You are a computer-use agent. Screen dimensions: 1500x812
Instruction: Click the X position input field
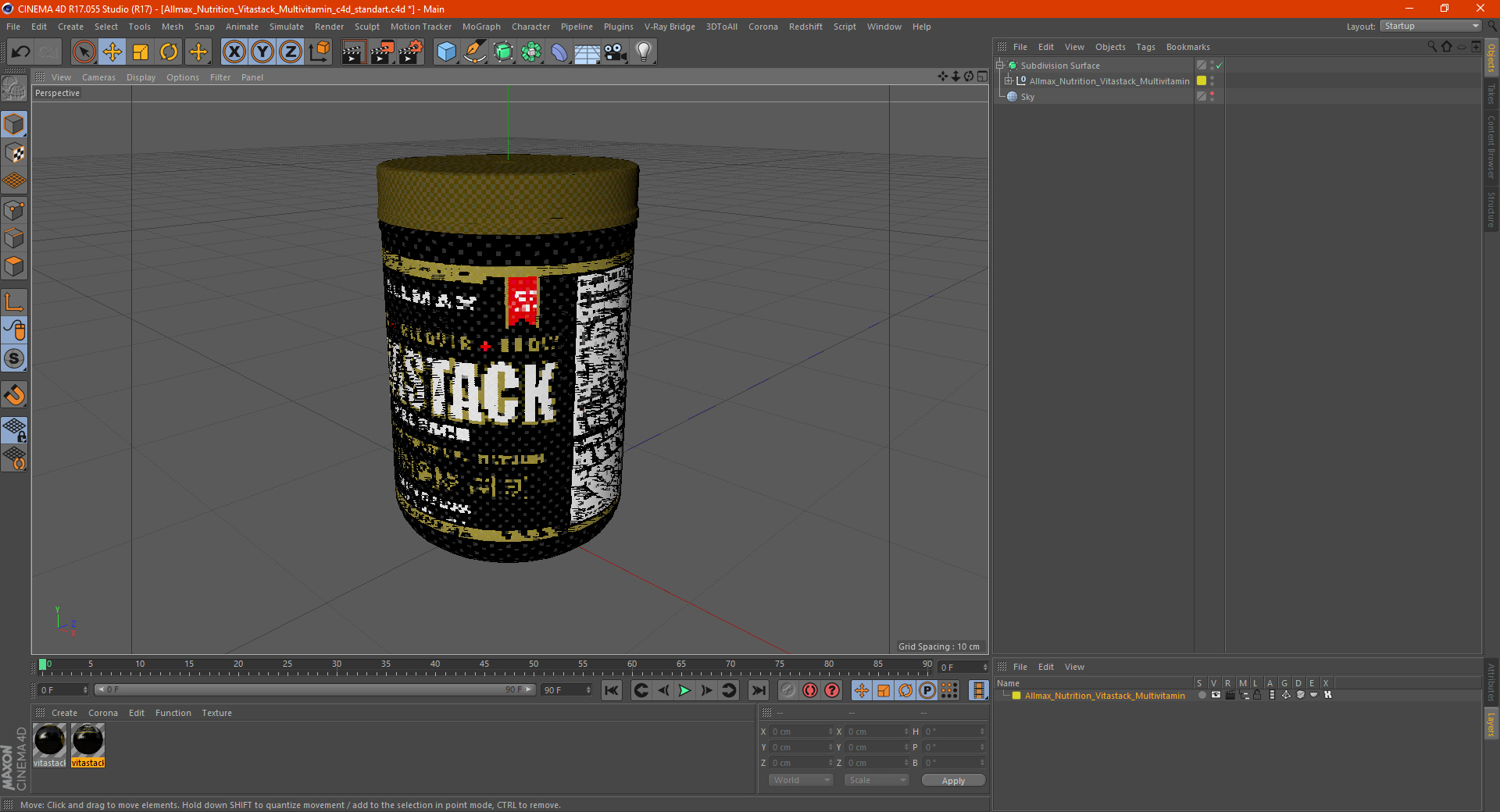802,732
